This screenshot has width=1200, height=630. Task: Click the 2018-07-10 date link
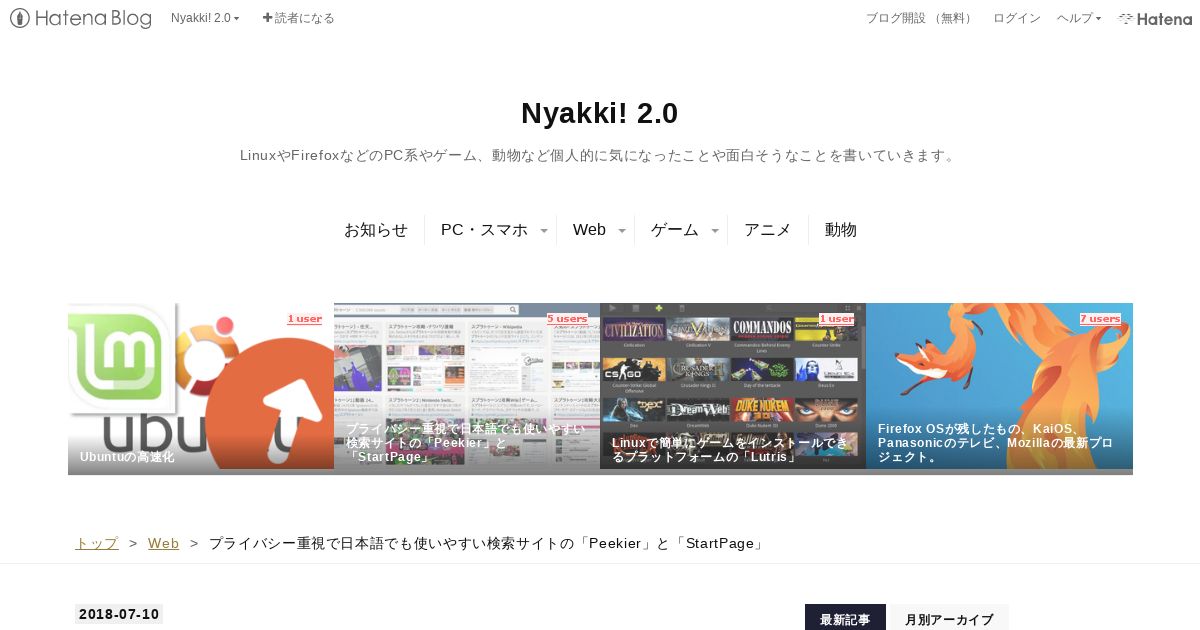119,614
